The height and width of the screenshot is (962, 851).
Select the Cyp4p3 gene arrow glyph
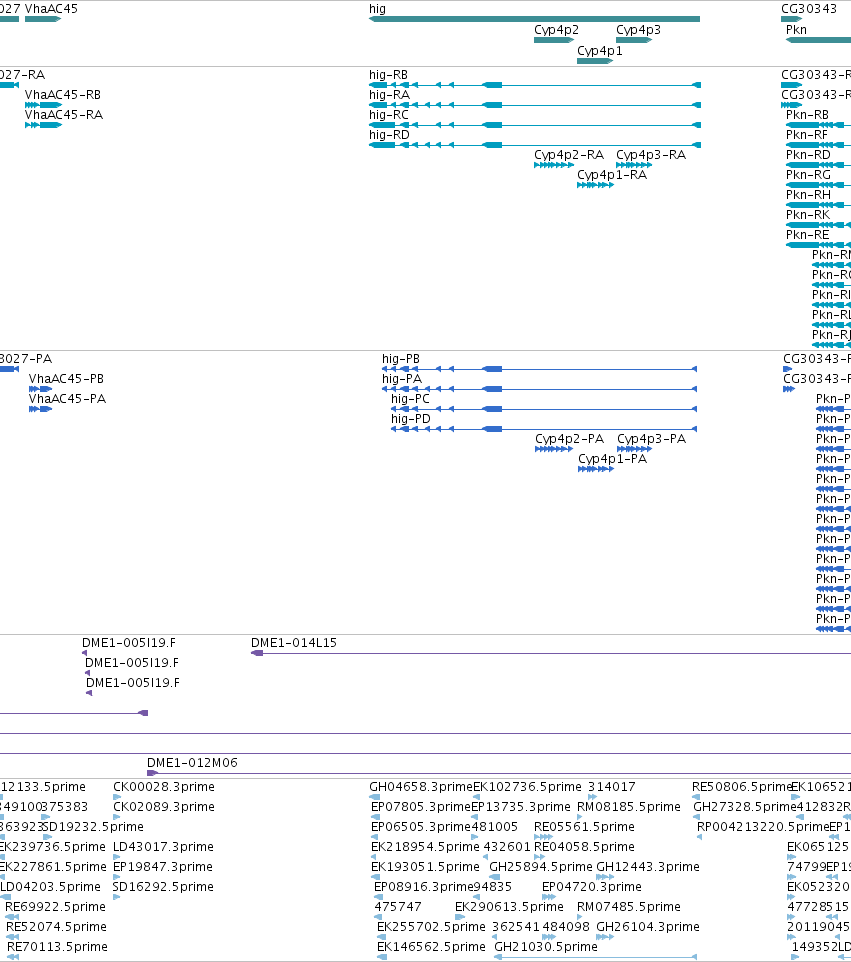tap(634, 40)
